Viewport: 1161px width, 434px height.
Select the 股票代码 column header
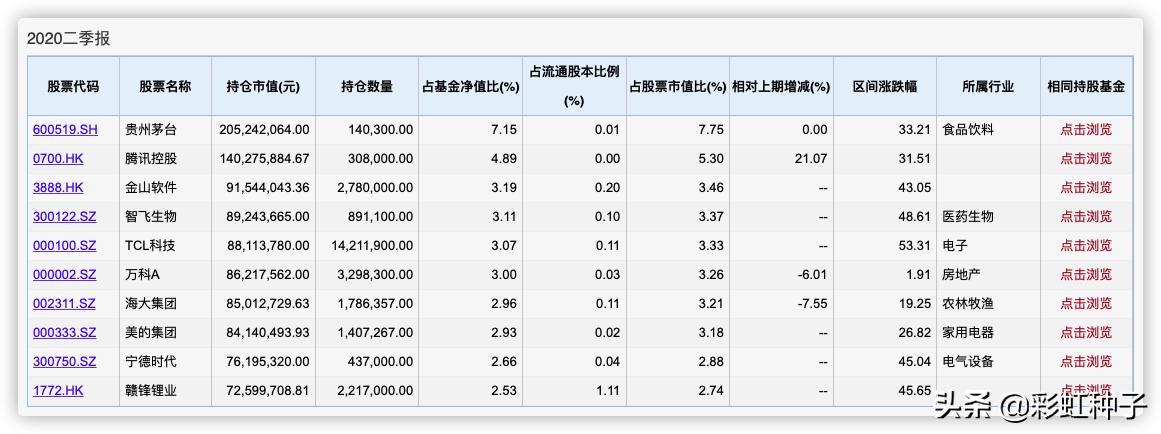click(73, 86)
